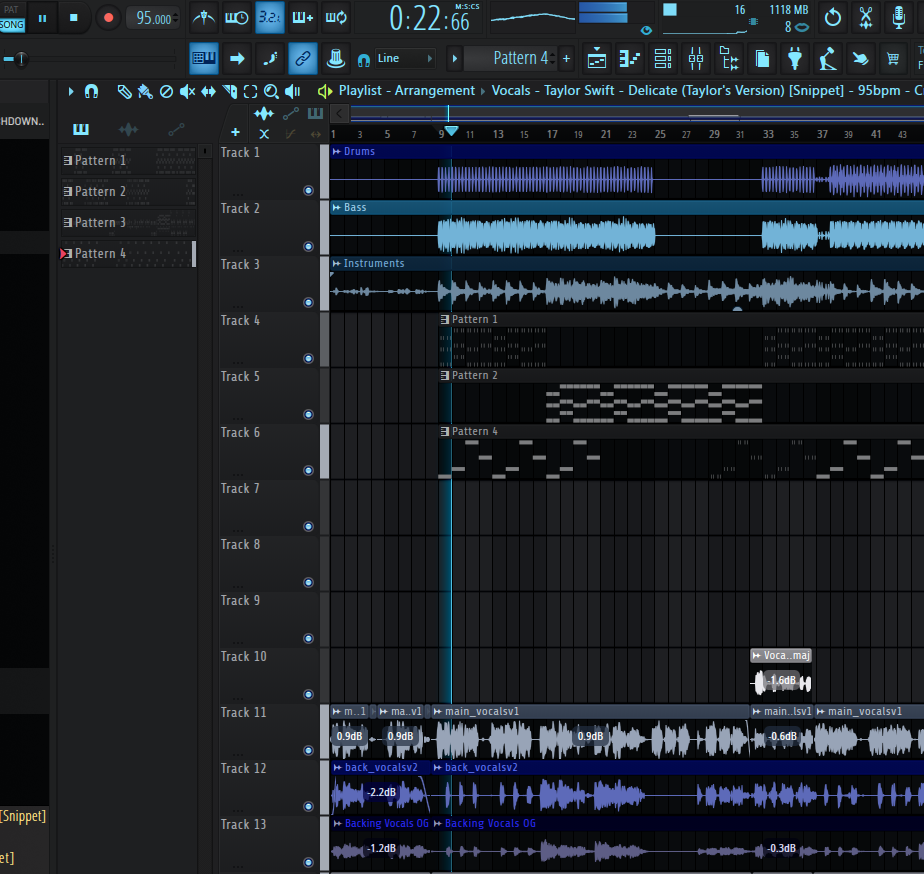Click Arrangement in the playlist breadcrumb

click(x=434, y=91)
